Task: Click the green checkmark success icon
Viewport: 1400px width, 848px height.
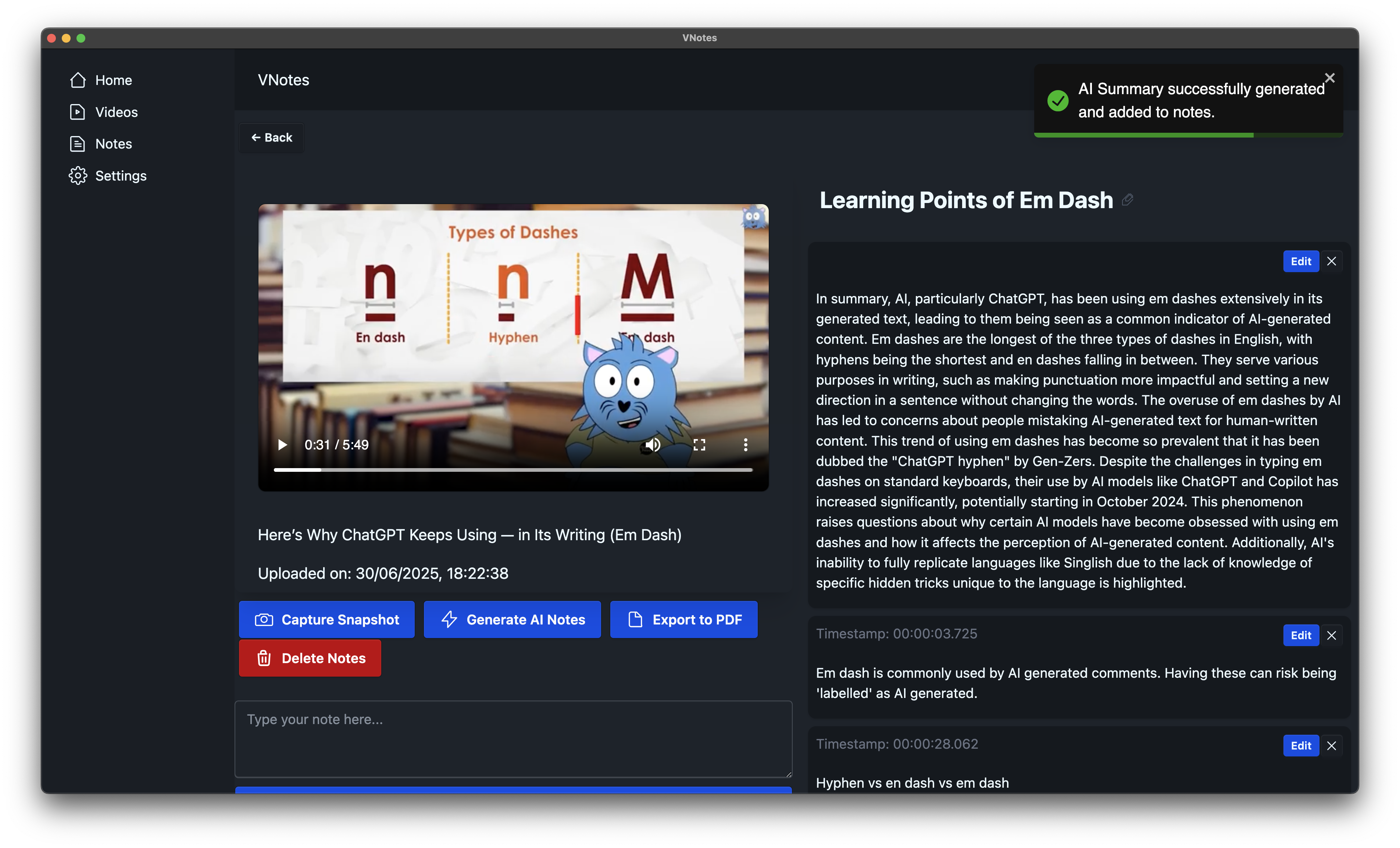Action: click(1058, 101)
